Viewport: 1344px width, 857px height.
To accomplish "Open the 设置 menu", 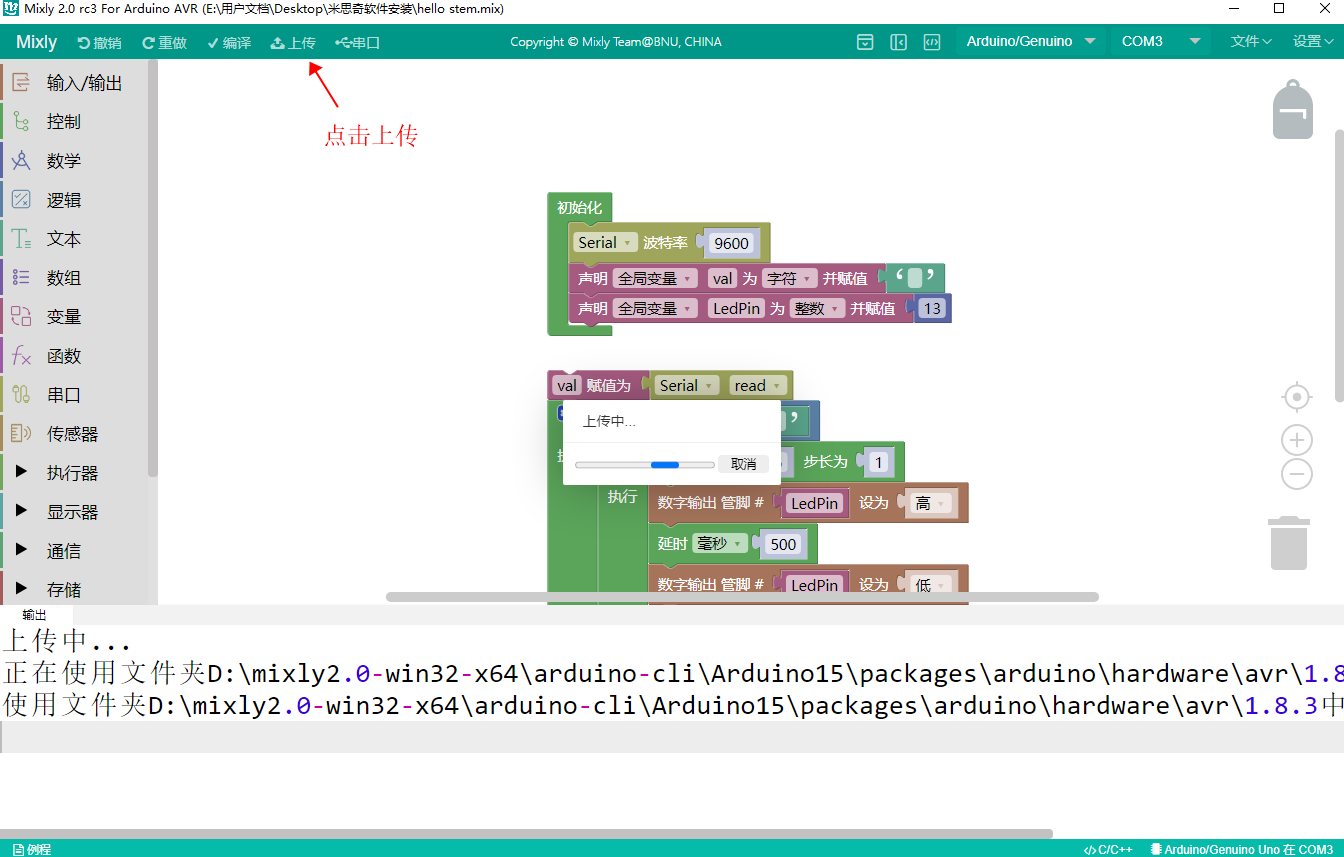I will point(1312,42).
